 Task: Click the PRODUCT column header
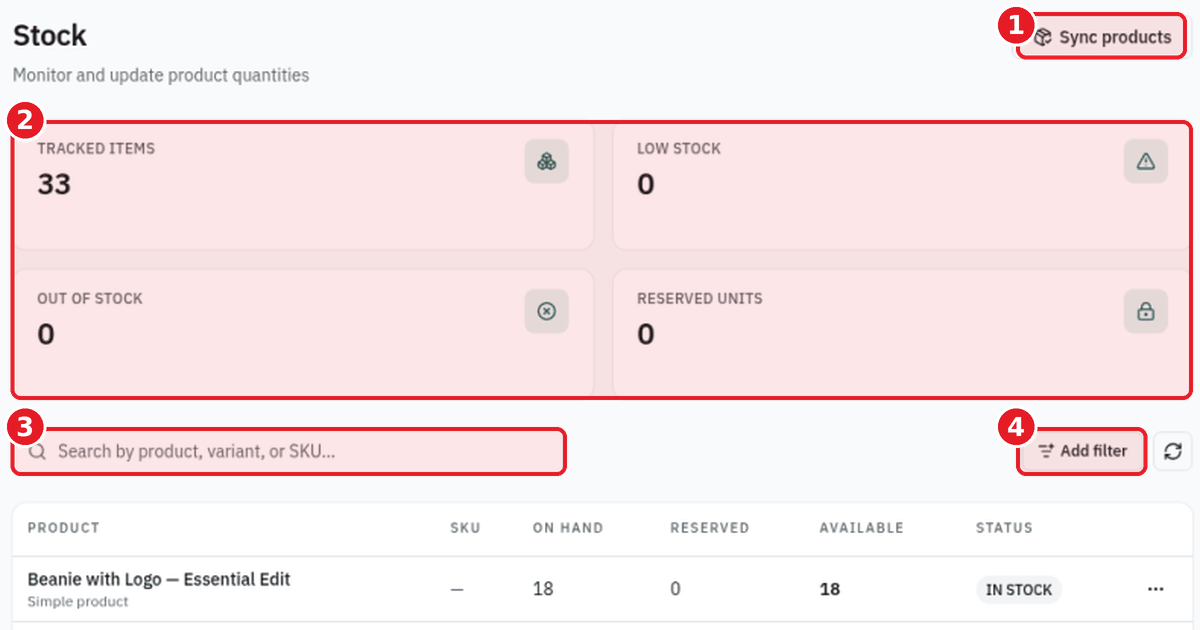[x=63, y=528]
